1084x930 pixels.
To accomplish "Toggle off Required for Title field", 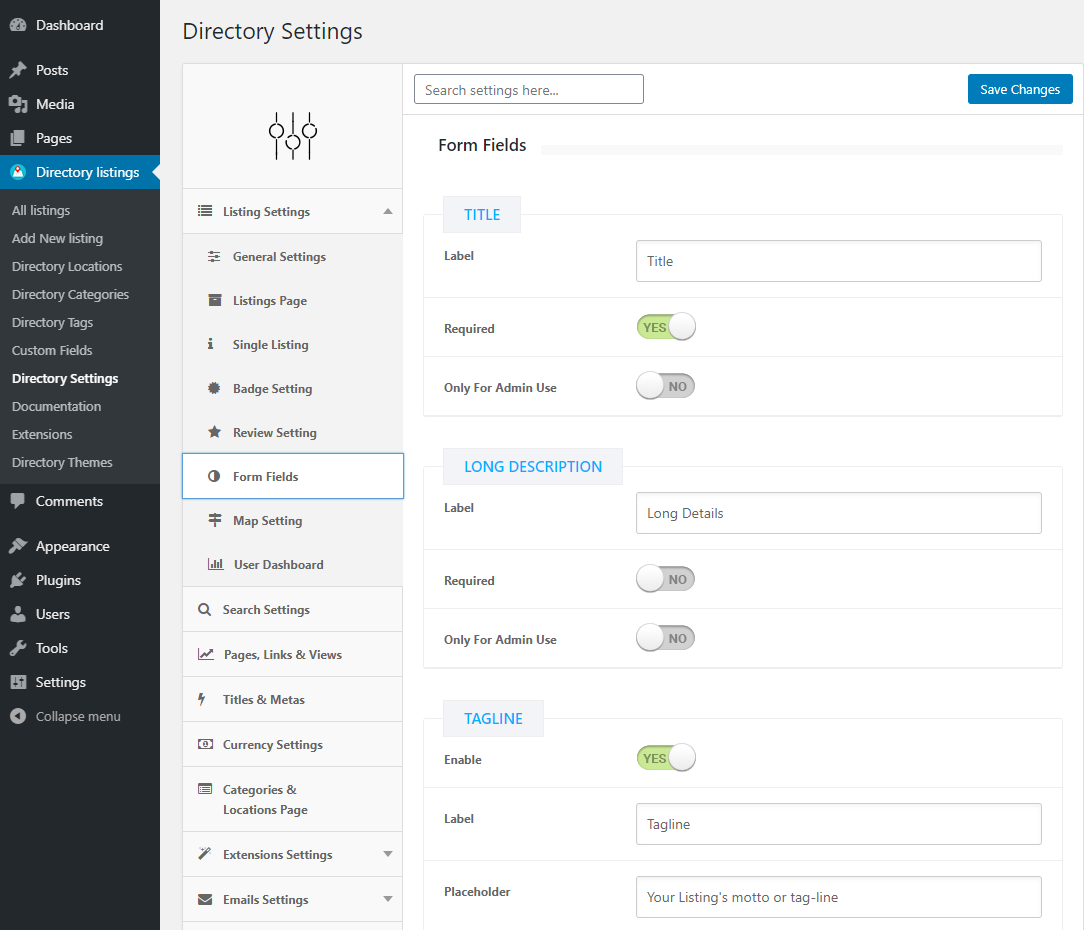I will (666, 326).
